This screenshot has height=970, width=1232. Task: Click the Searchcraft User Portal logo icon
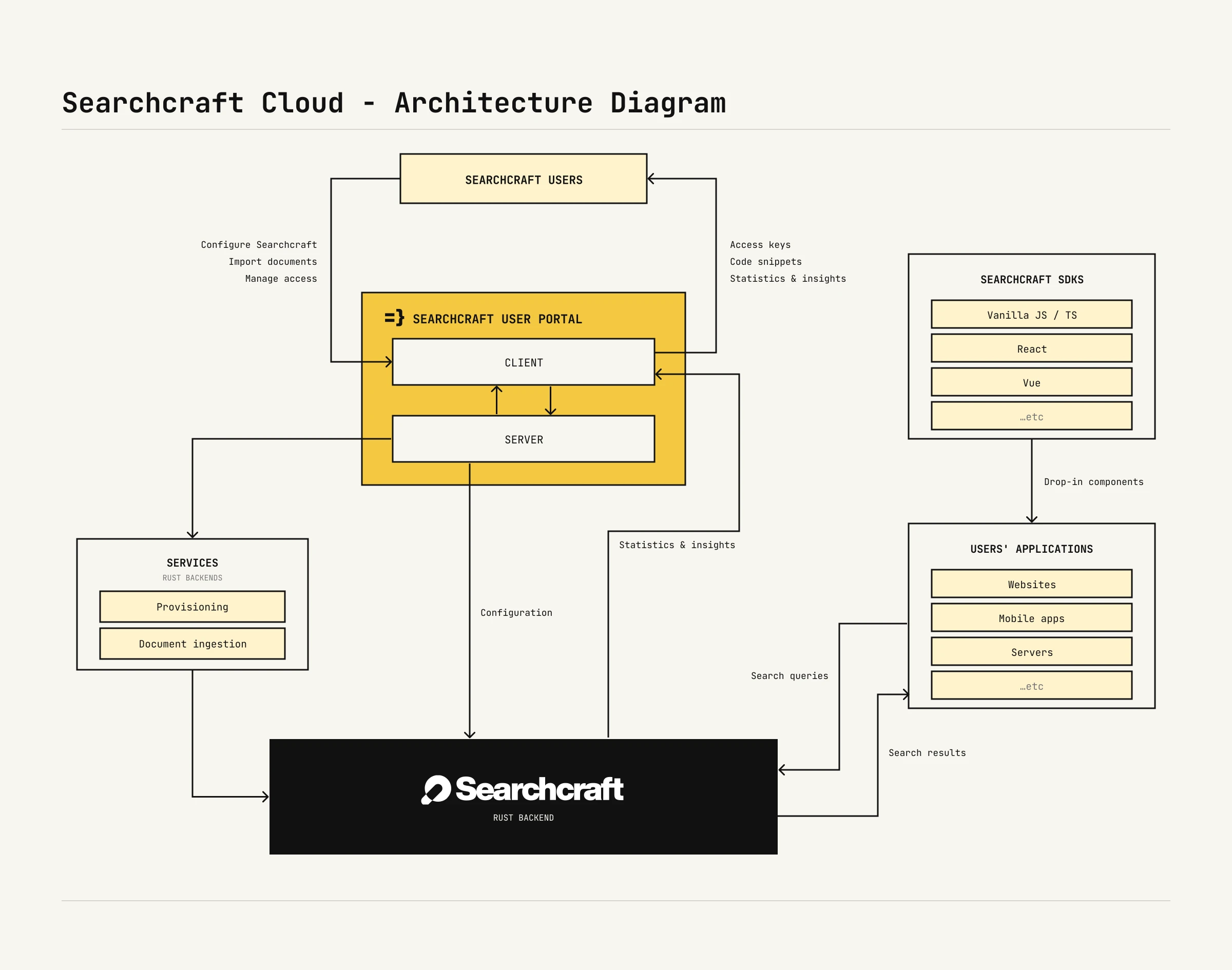tap(394, 318)
